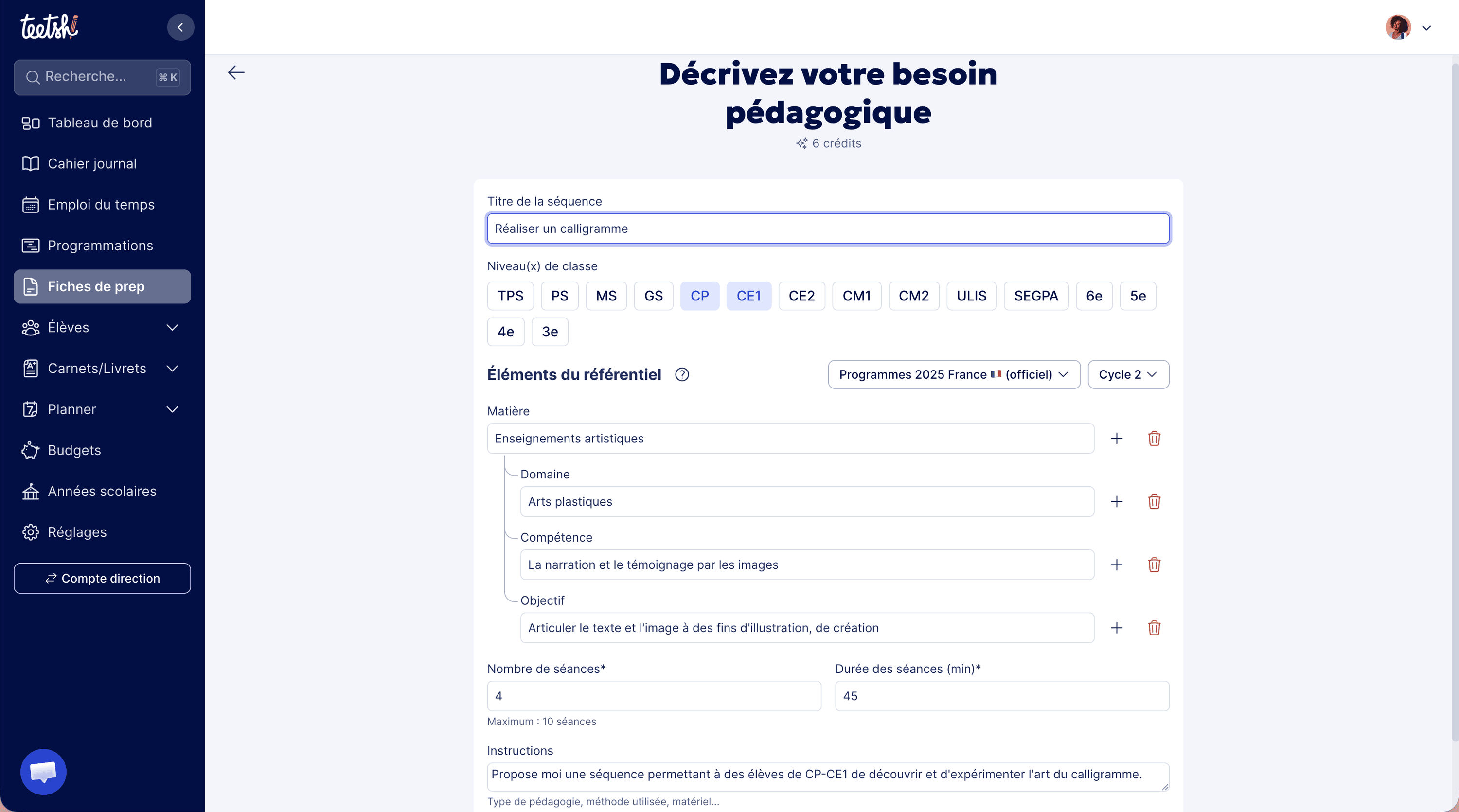Select the CM1 class level
Screen dimensions: 1459x812
click(856, 296)
